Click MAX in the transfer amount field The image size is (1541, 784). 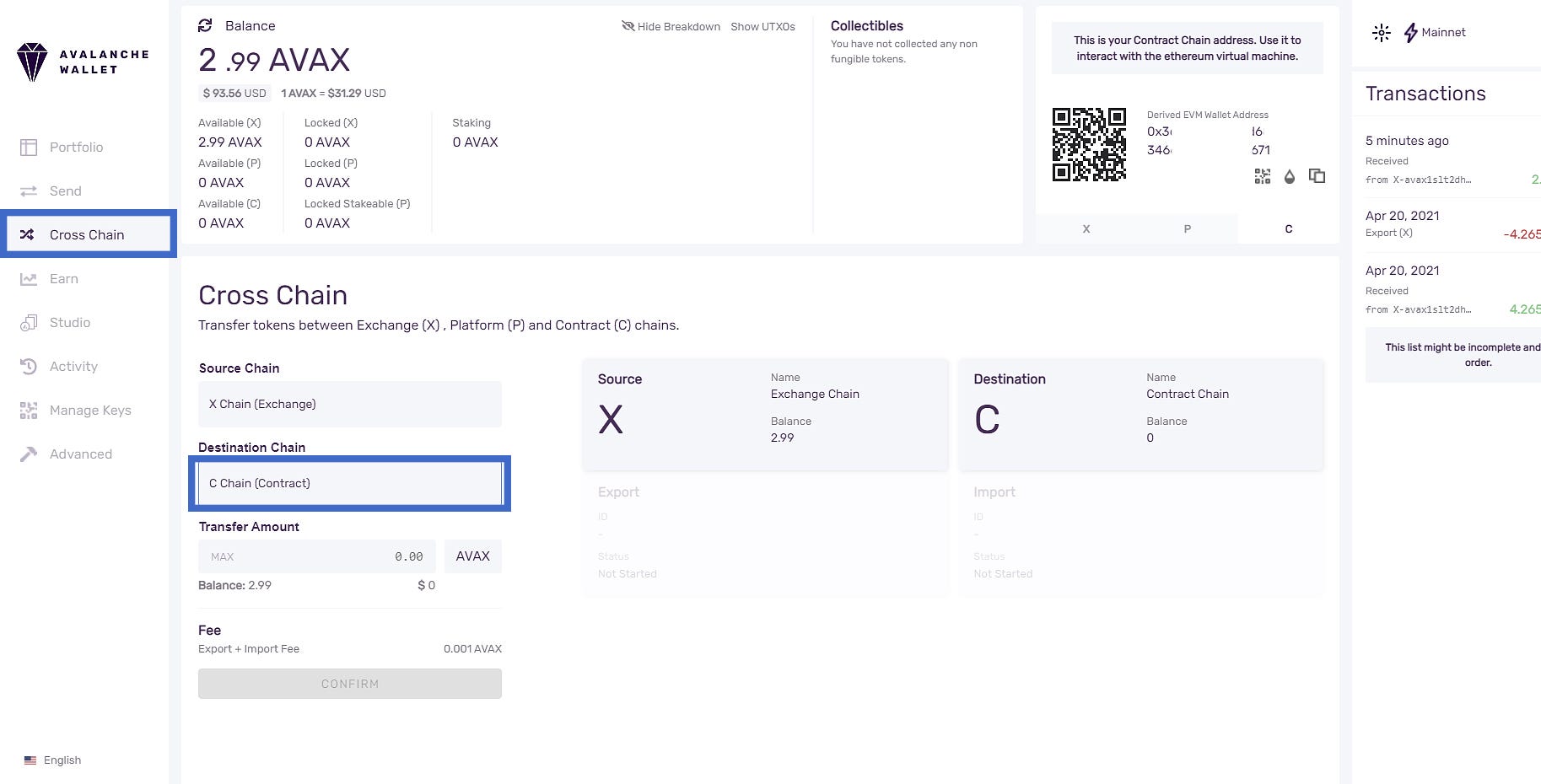(x=223, y=557)
